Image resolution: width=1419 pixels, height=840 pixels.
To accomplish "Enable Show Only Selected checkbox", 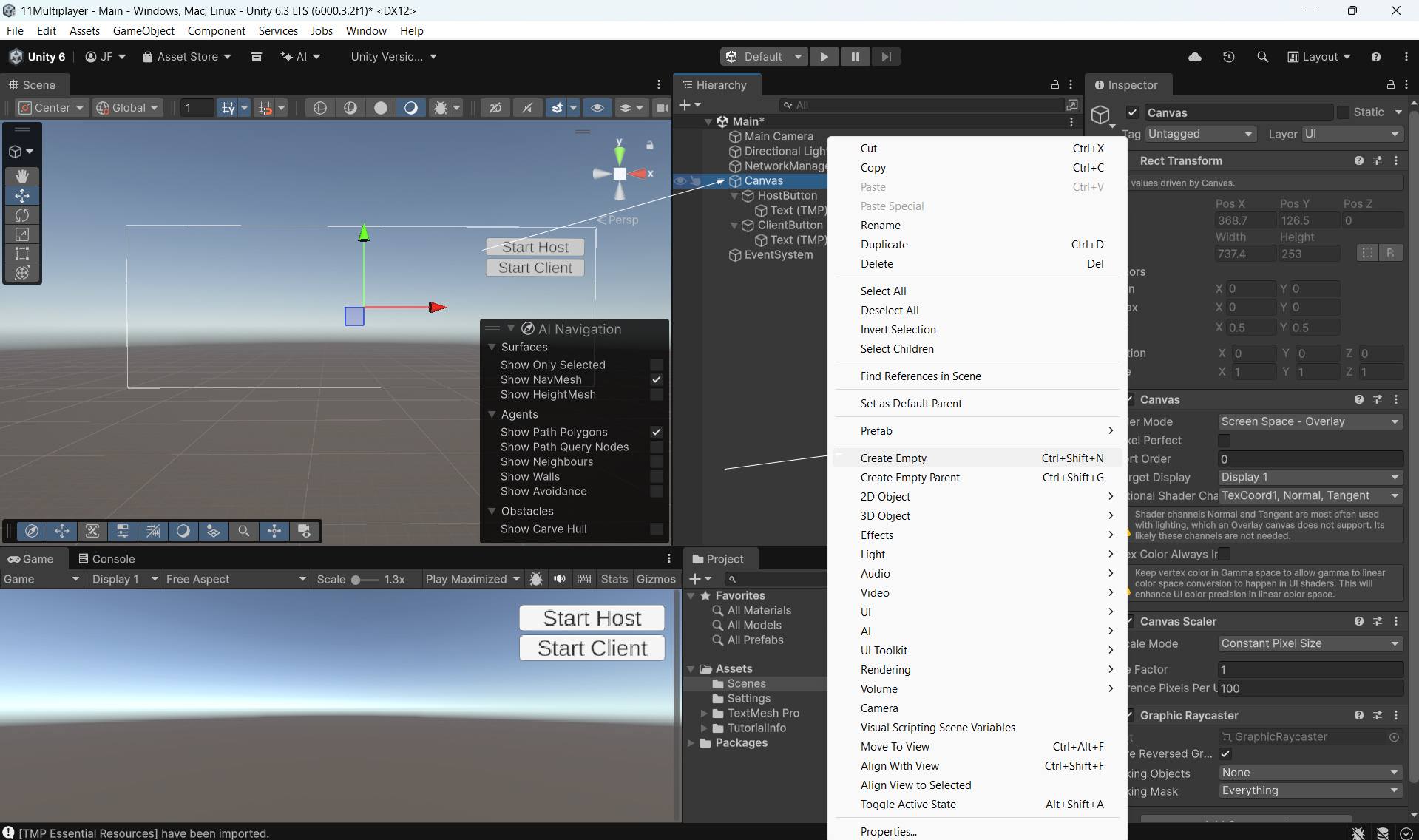I will point(656,365).
